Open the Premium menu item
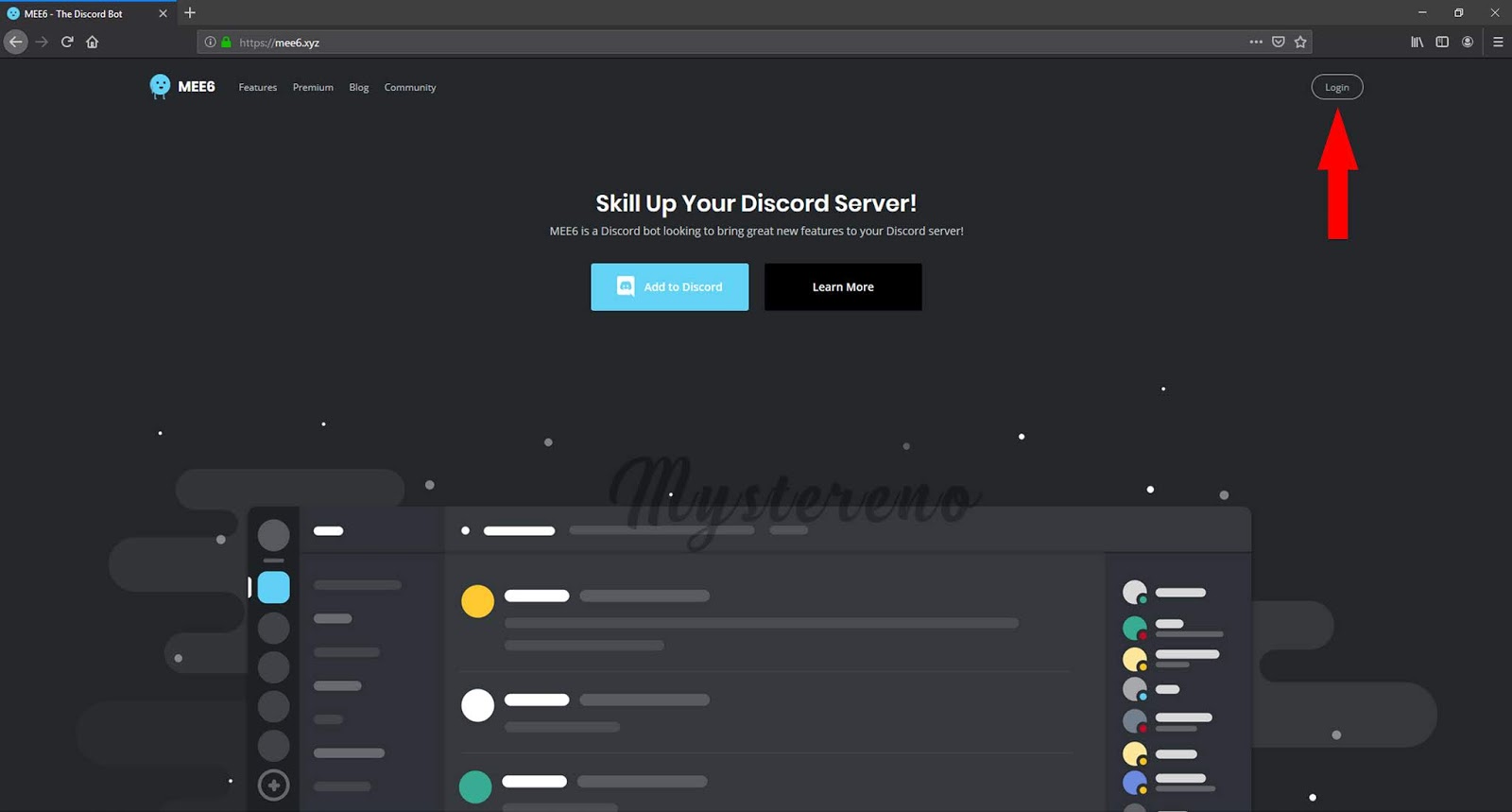The image size is (1512, 812). (313, 87)
